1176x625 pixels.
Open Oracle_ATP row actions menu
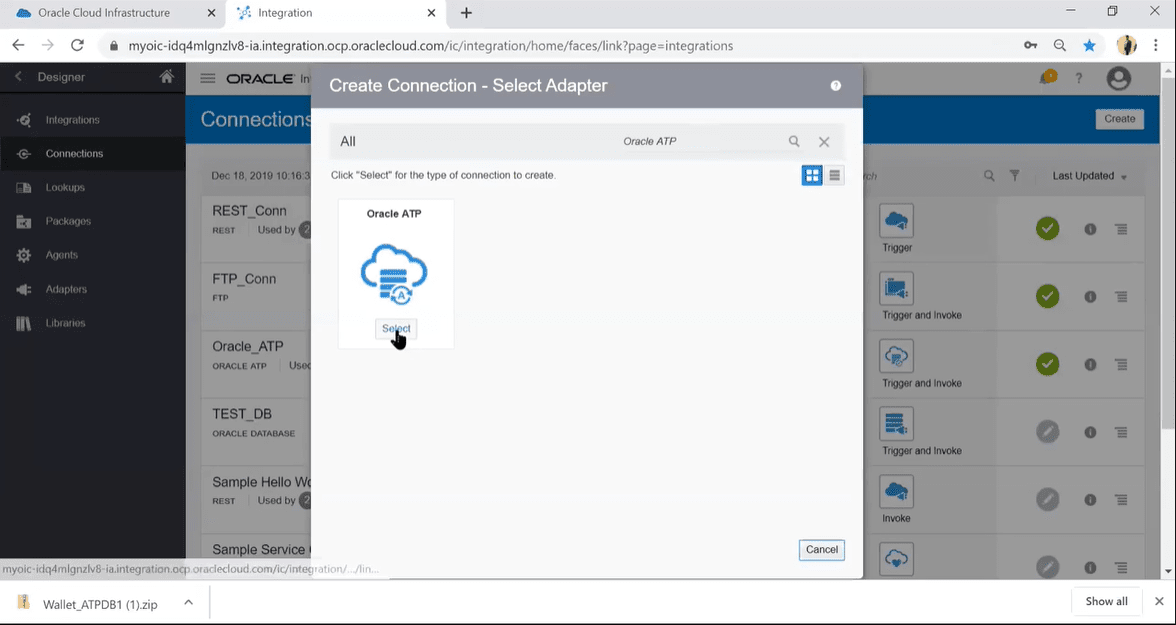coord(1121,364)
